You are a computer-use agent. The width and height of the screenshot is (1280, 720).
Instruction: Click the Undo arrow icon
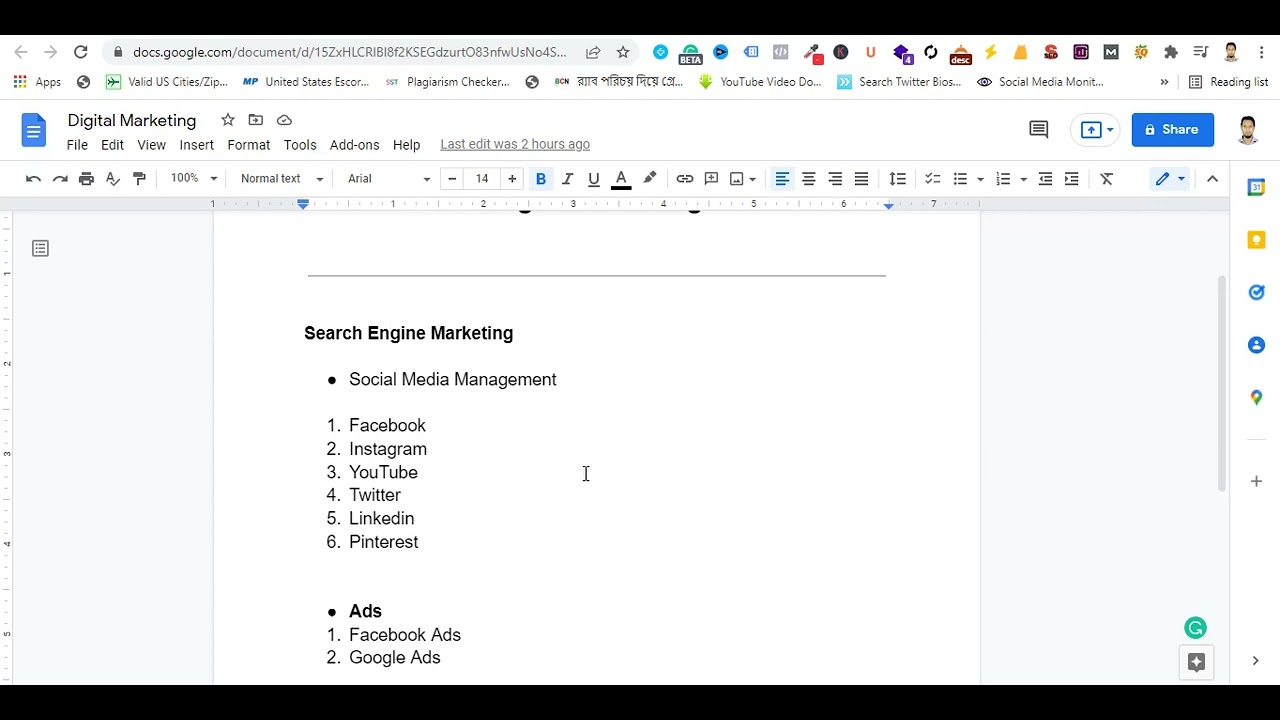[x=33, y=179]
